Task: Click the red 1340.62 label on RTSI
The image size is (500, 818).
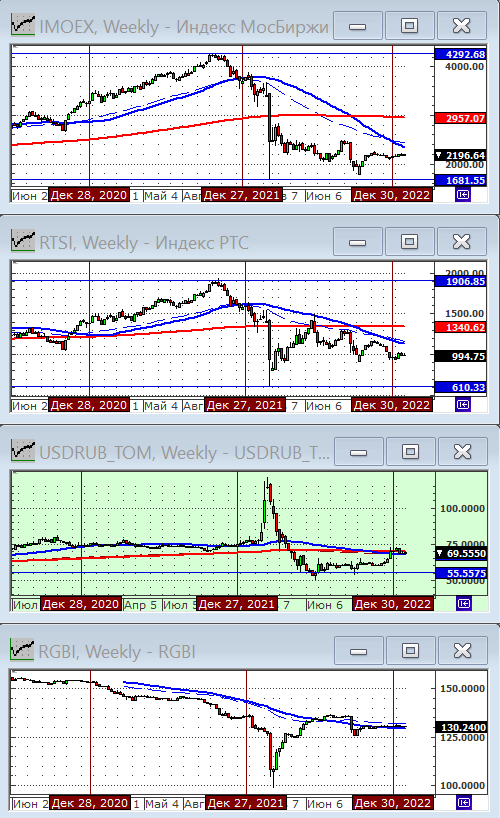Action: (x=460, y=328)
